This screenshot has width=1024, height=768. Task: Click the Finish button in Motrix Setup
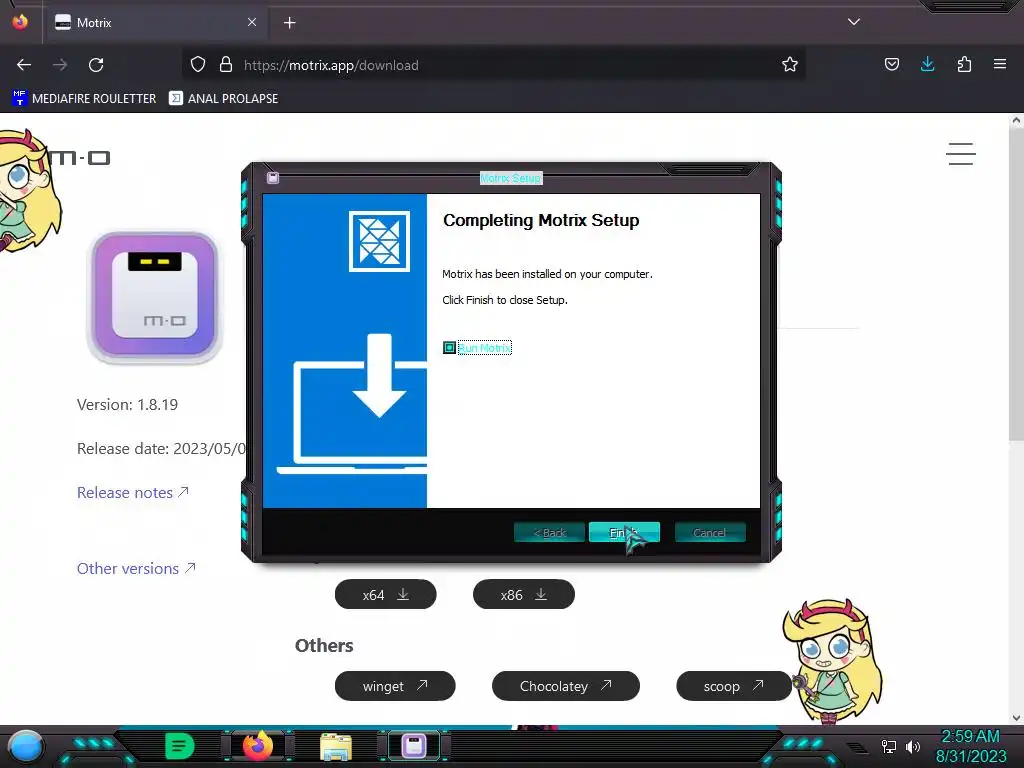624,532
